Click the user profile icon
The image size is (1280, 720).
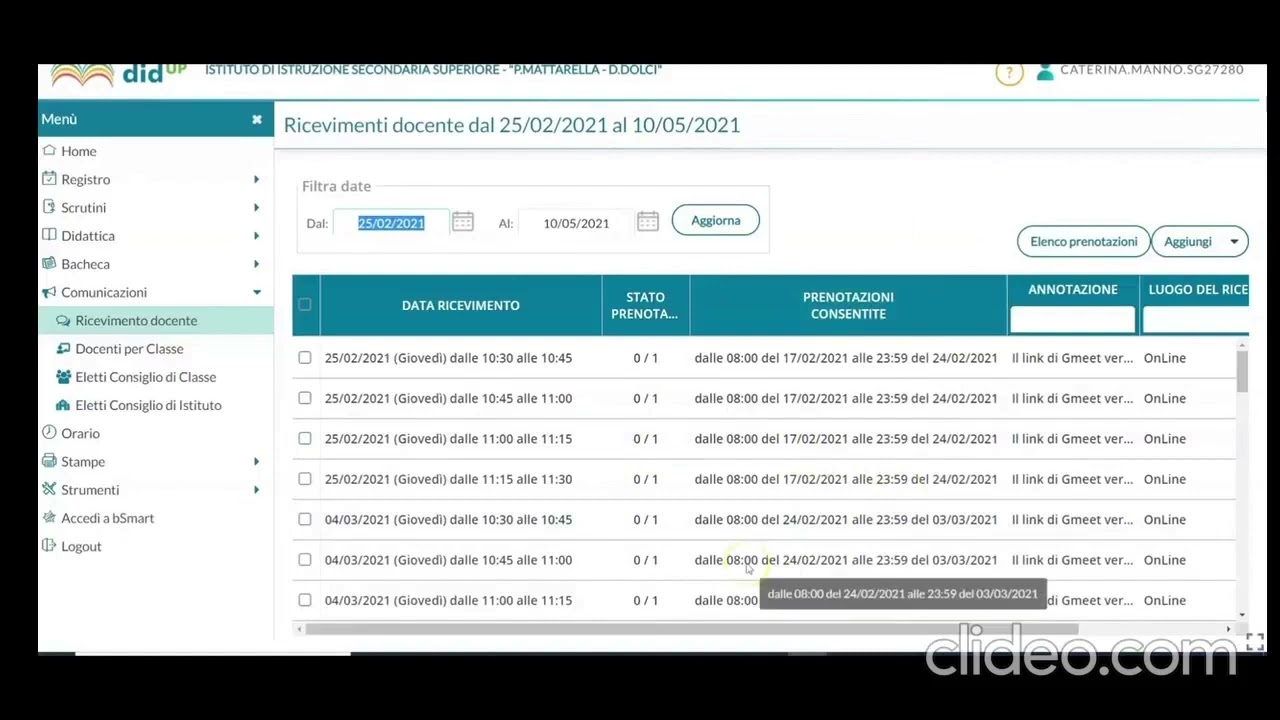1045,71
